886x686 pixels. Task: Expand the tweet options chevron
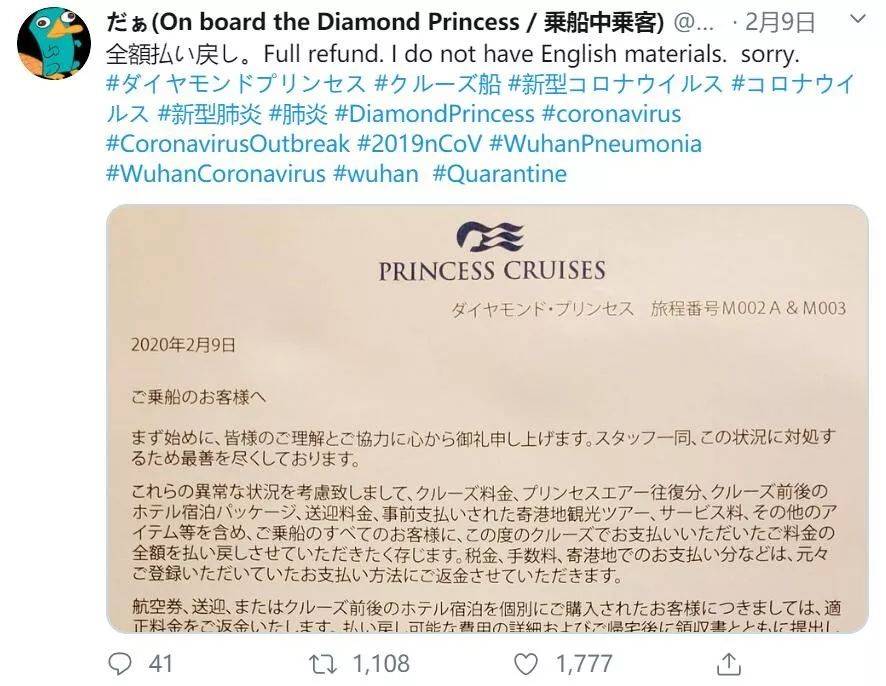coord(858,19)
